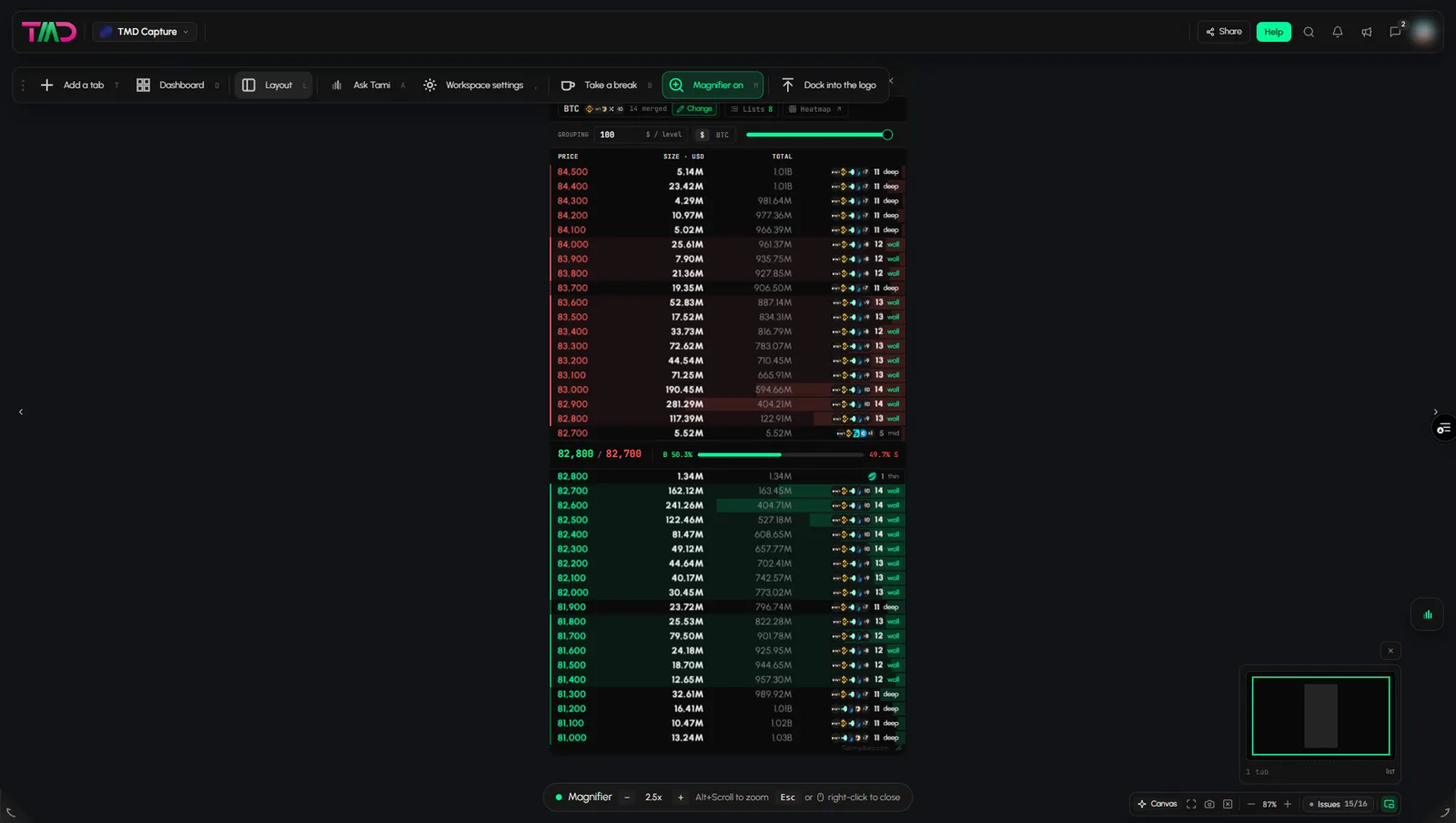The width and height of the screenshot is (1456, 823).
Task: Increase magnifier zoom with plus button
Action: click(681, 798)
